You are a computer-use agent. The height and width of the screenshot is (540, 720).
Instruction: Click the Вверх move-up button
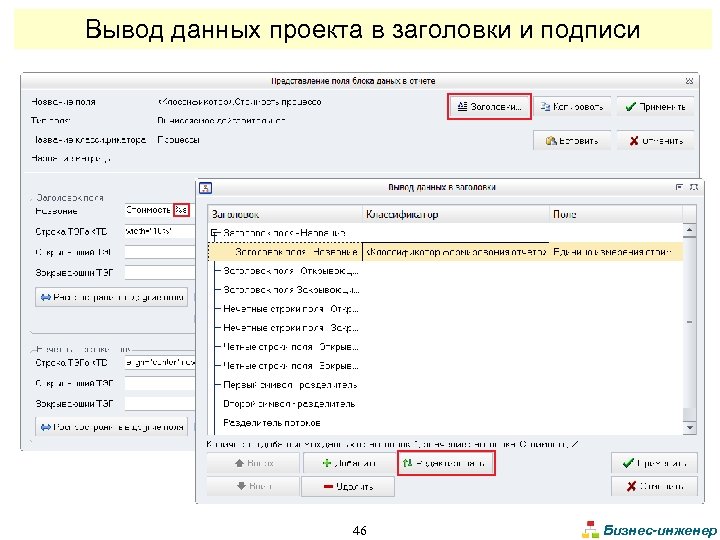click(253, 463)
